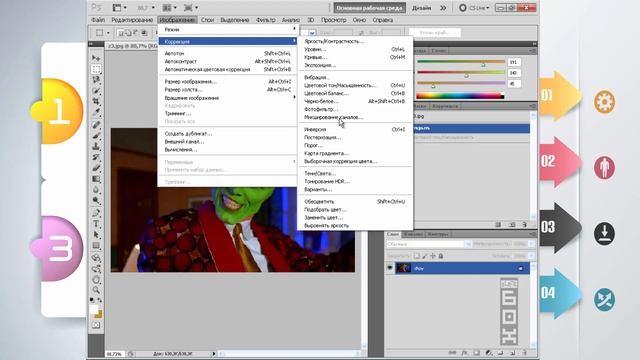Select the Dodge tool
The width and height of the screenshot is (640, 360).
[96, 200]
